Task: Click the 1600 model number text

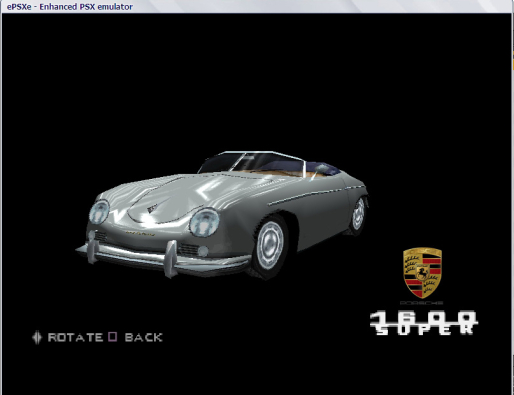Action: pos(423,317)
